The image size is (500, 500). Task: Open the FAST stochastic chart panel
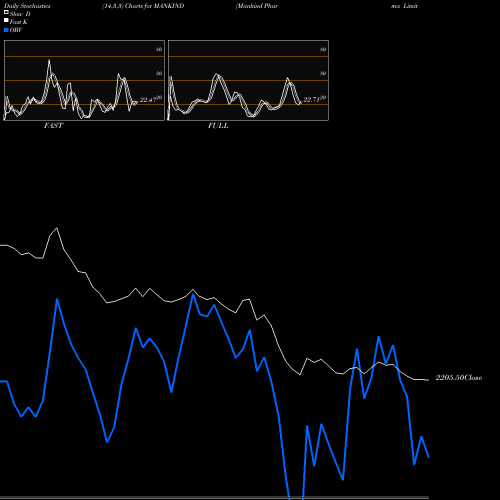tap(84, 80)
